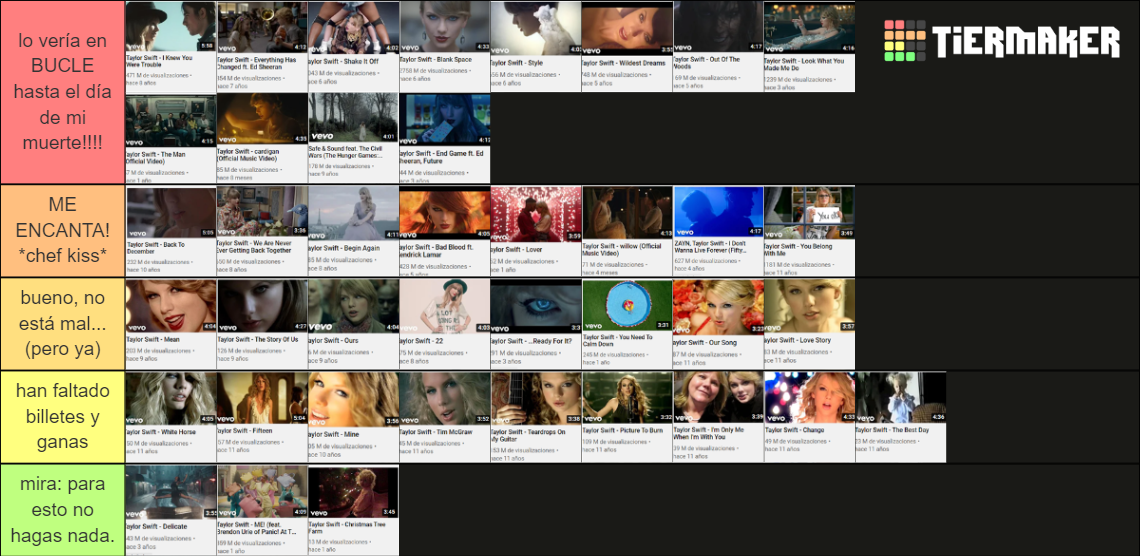The height and width of the screenshot is (556, 1140).
Task: Open the 'Back To December' thumbnail
Action: click(171, 231)
